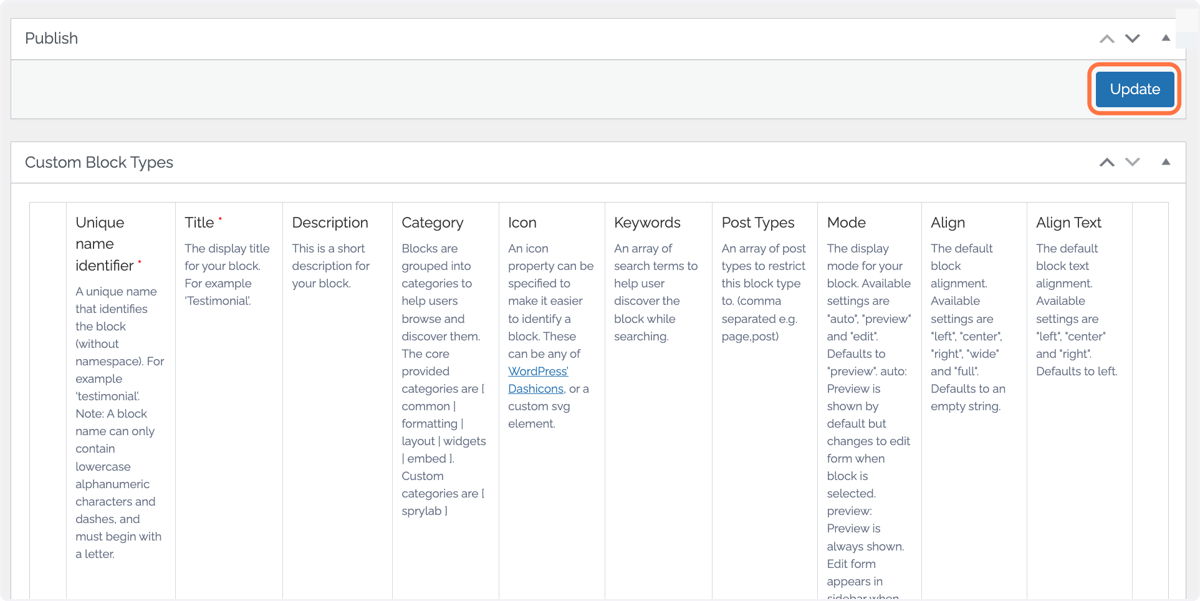Move Publish panel down arrow

(x=1133, y=39)
